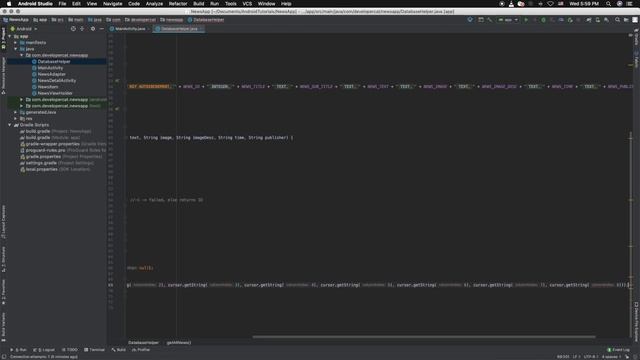Image resolution: width=640 pixels, height=360 pixels.
Task: Toggle the Project side tool window tab
Action: (x=3, y=39)
